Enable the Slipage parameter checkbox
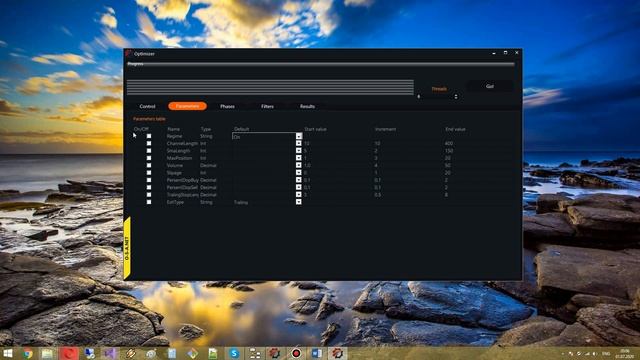Image resolution: width=640 pixels, height=360 pixels. pyautogui.click(x=149, y=173)
